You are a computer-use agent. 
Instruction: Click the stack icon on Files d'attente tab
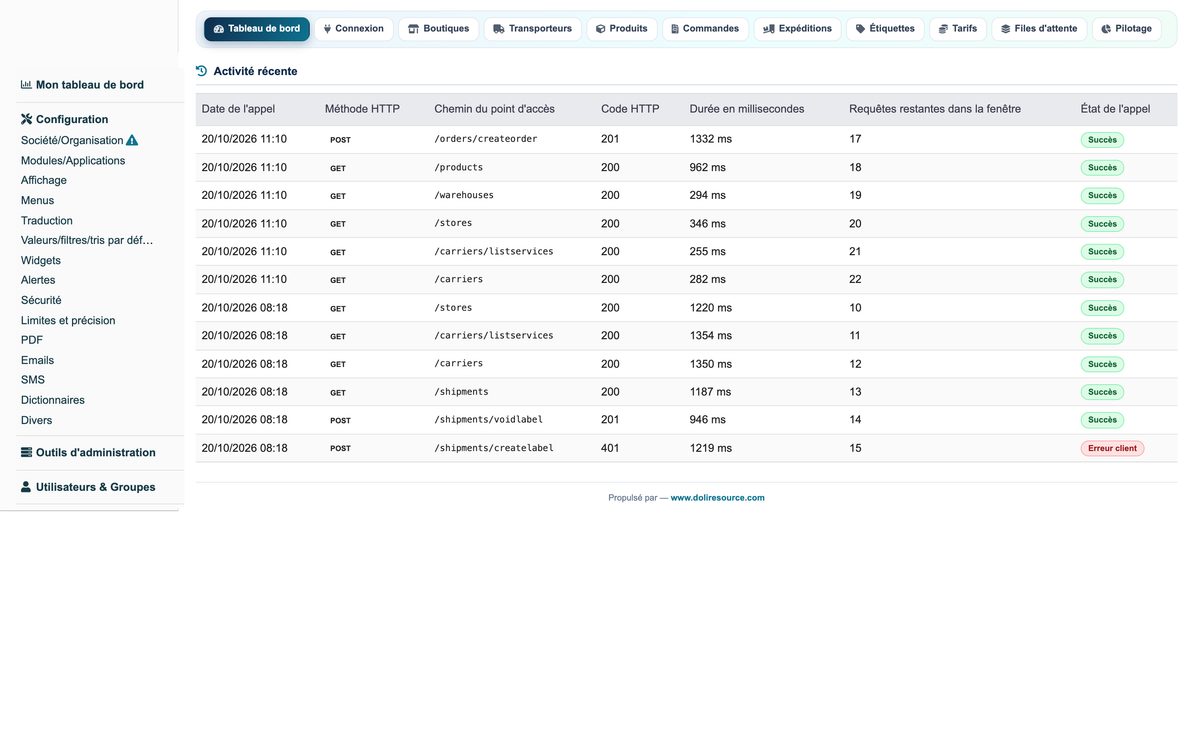pos(1006,29)
